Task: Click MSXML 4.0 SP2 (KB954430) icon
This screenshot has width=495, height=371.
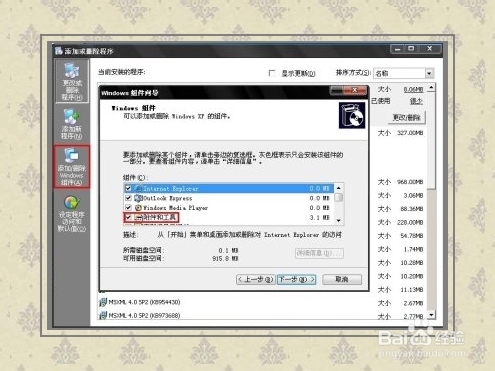Action: tap(103, 302)
